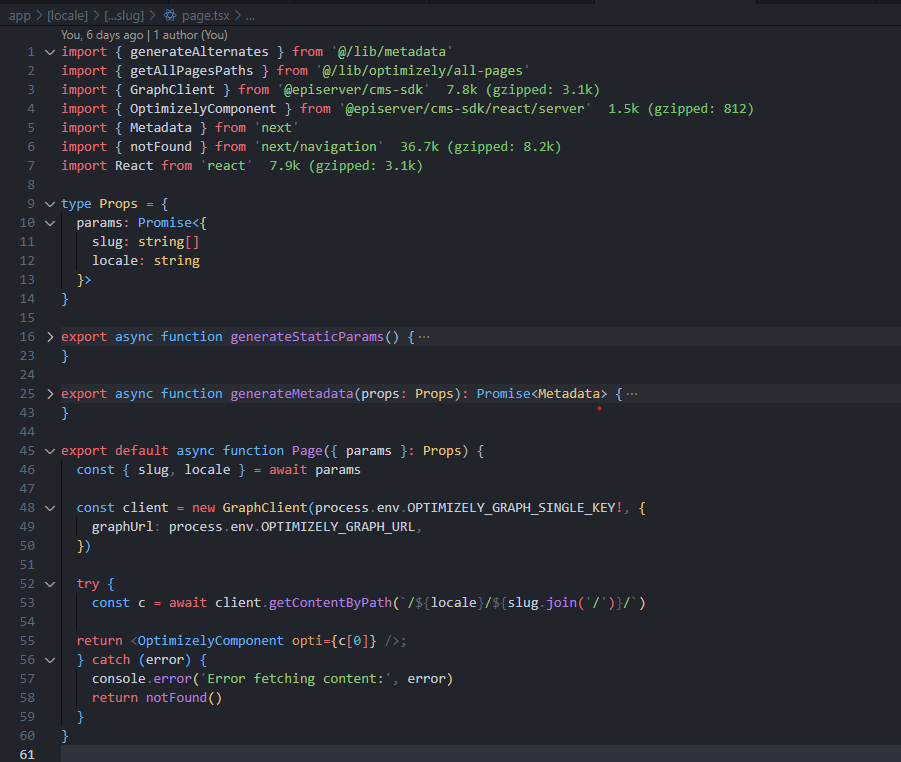This screenshot has height=762, width=901.
Task: Click 'OptimizelyComponent' import on line 4
Action: coord(203,109)
